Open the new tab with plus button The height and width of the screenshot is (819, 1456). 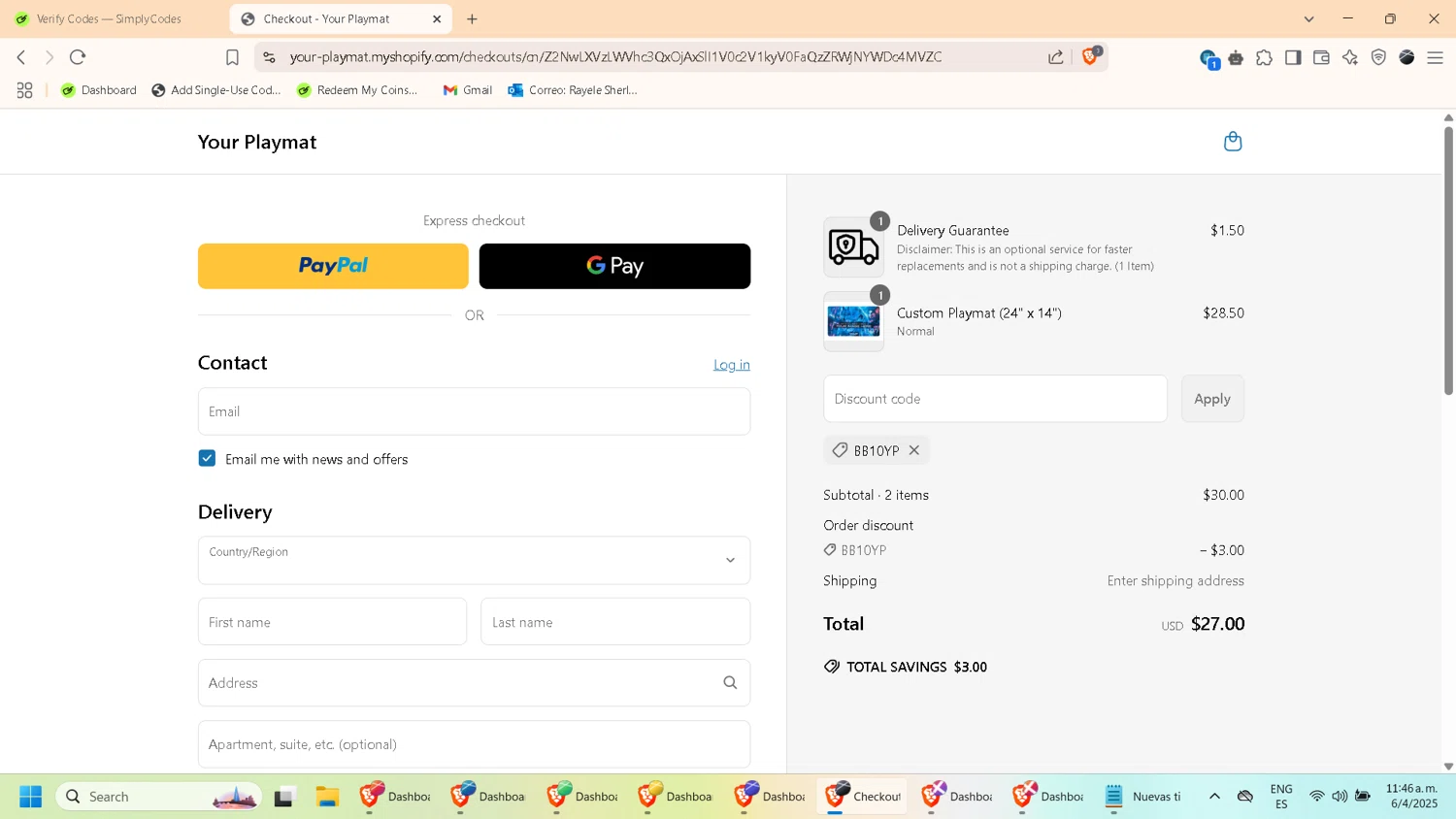point(472,18)
